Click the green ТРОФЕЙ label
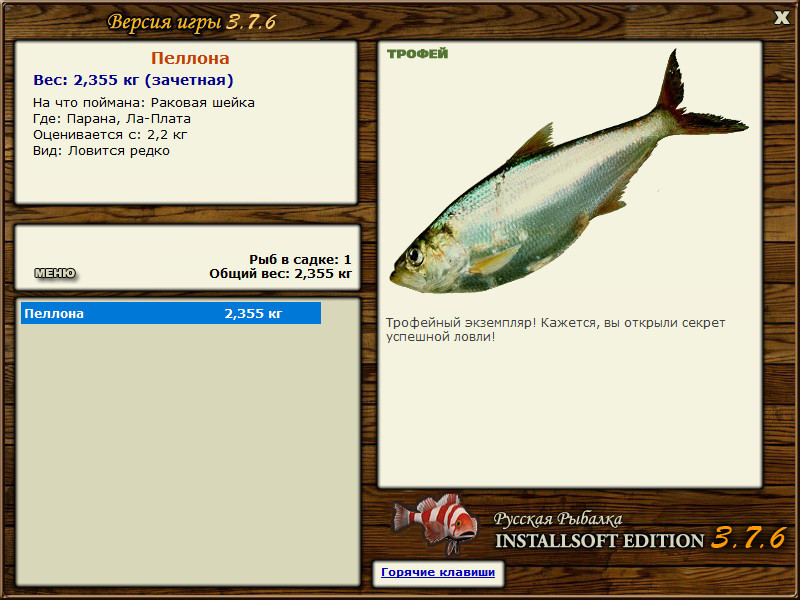 (417, 54)
